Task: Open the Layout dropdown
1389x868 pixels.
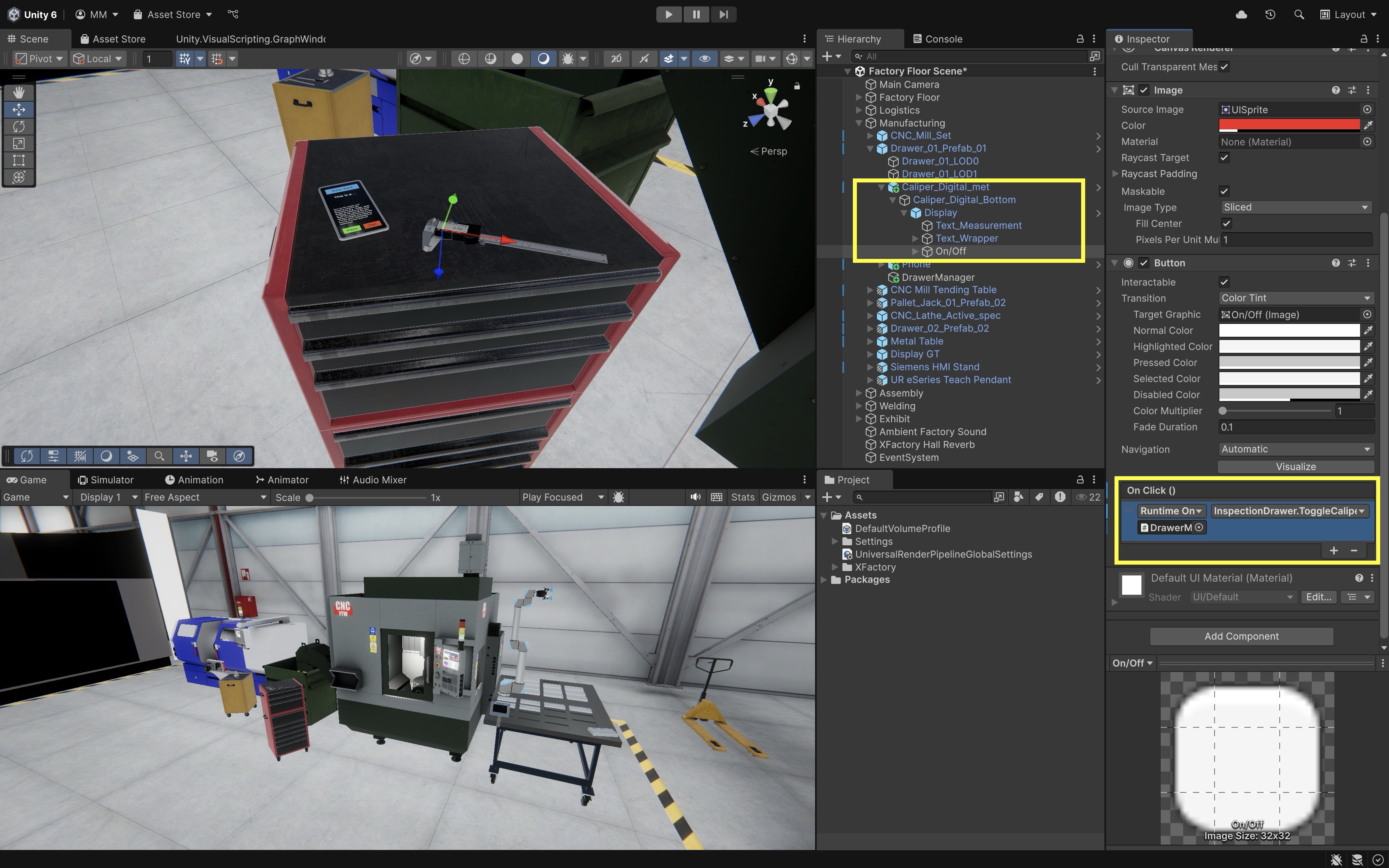Action: coord(1348,14)
